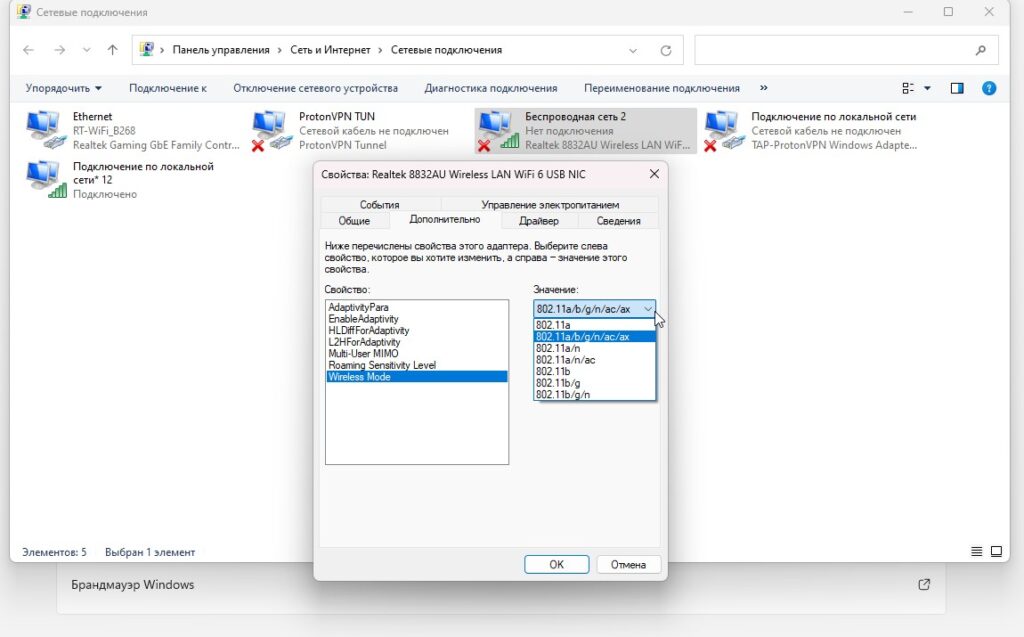
Task: Click the Отмена button
Action: (629, 563)
